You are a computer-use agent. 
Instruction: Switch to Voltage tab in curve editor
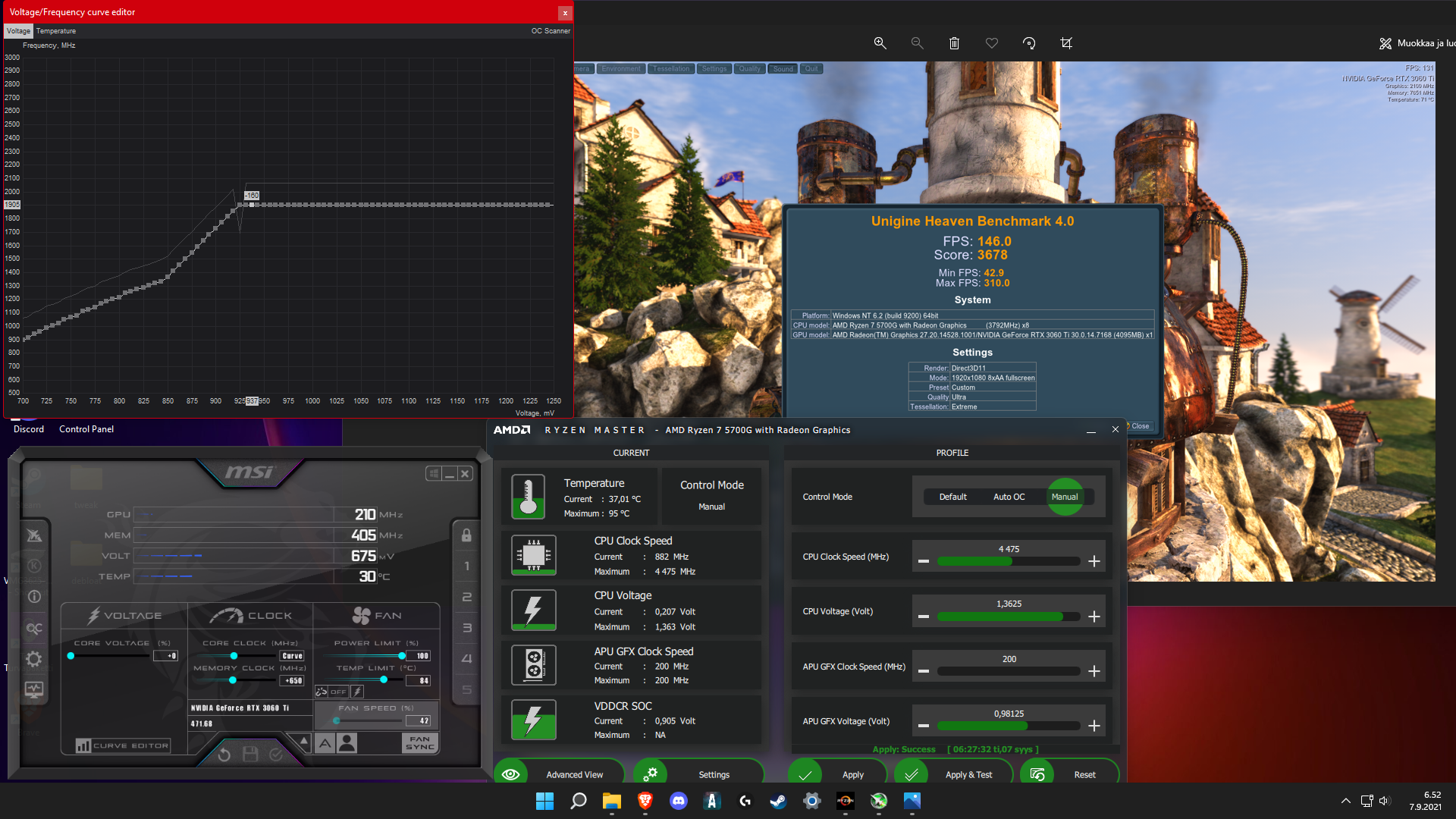tap(18, 31)
